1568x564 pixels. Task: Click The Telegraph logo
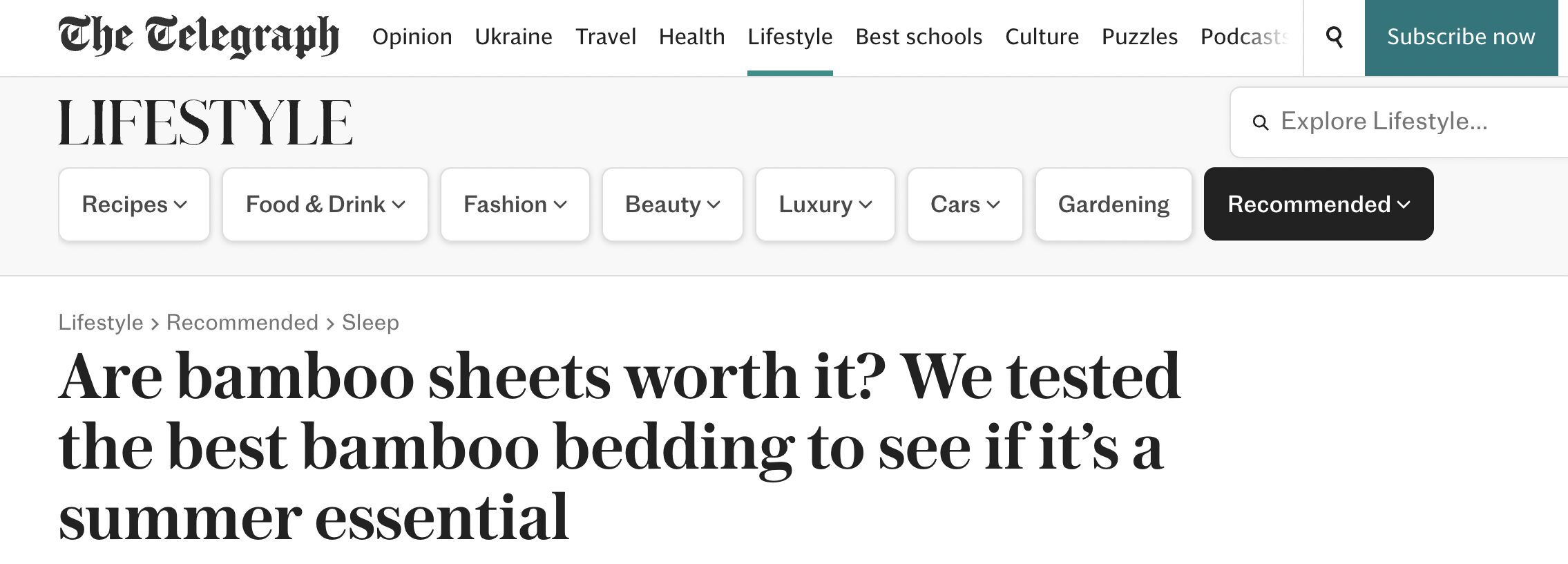199,37
